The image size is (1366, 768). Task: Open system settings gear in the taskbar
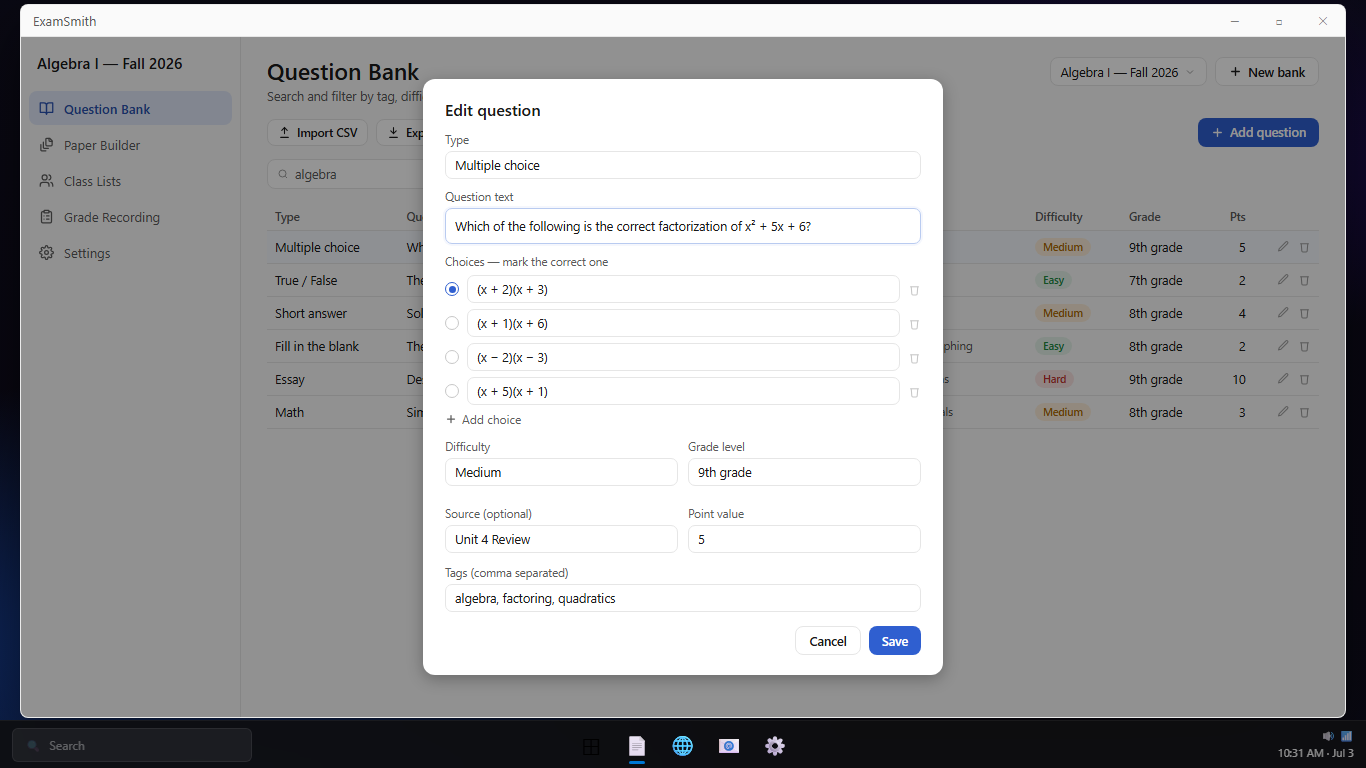coord(775,746)
